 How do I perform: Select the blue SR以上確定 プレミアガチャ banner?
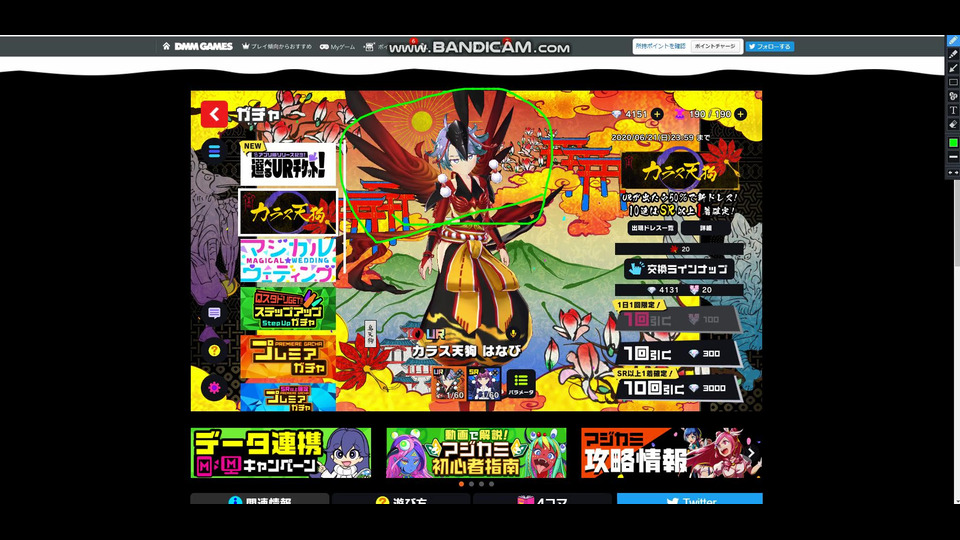[x=288, y=397]
